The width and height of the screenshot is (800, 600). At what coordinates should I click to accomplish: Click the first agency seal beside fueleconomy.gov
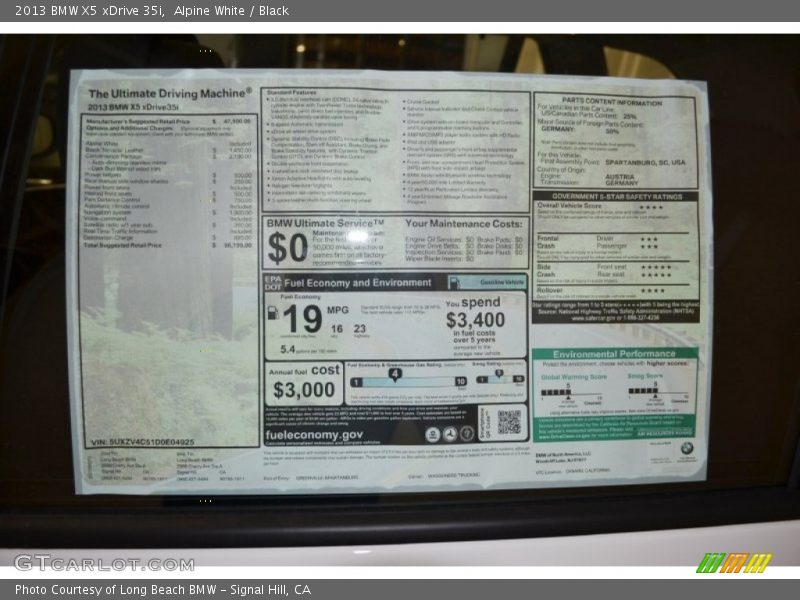[x=432, y=434]
